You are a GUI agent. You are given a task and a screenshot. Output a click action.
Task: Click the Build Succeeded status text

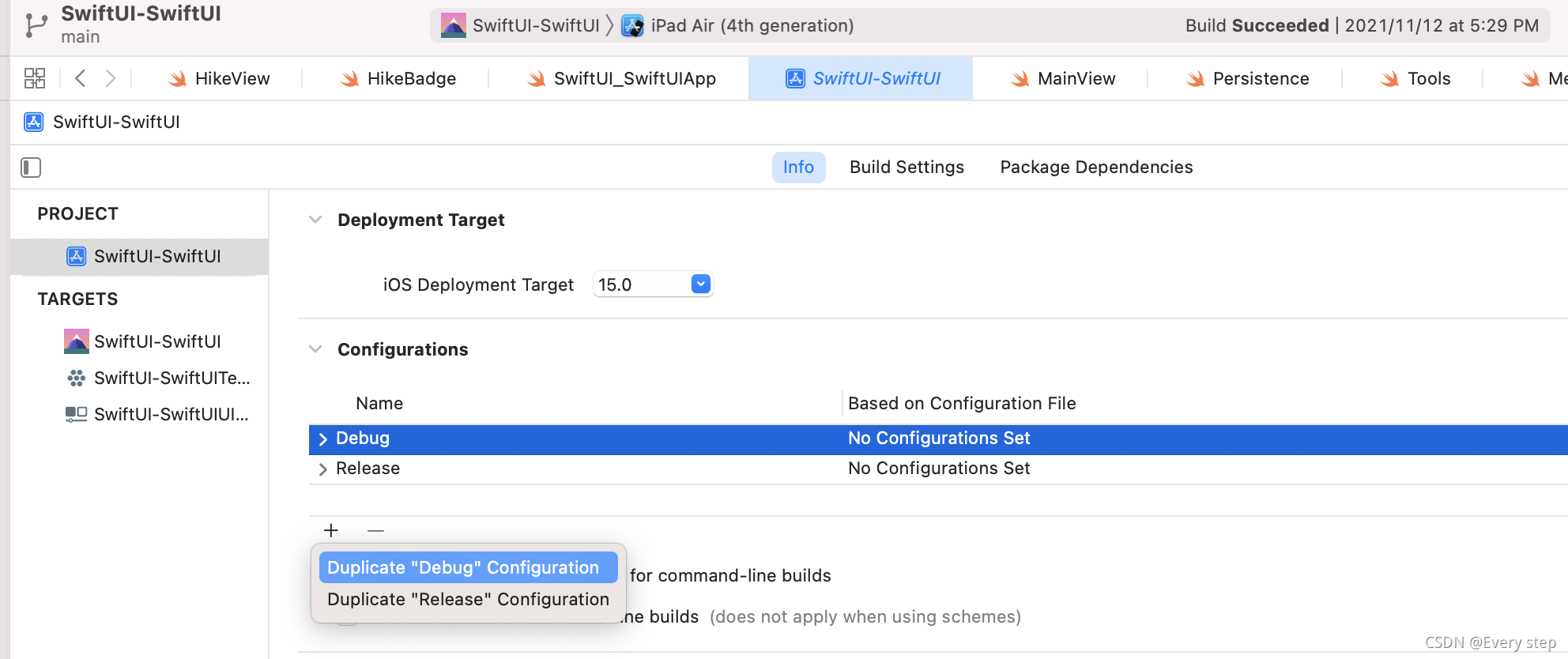click(x=1257, y=25)
